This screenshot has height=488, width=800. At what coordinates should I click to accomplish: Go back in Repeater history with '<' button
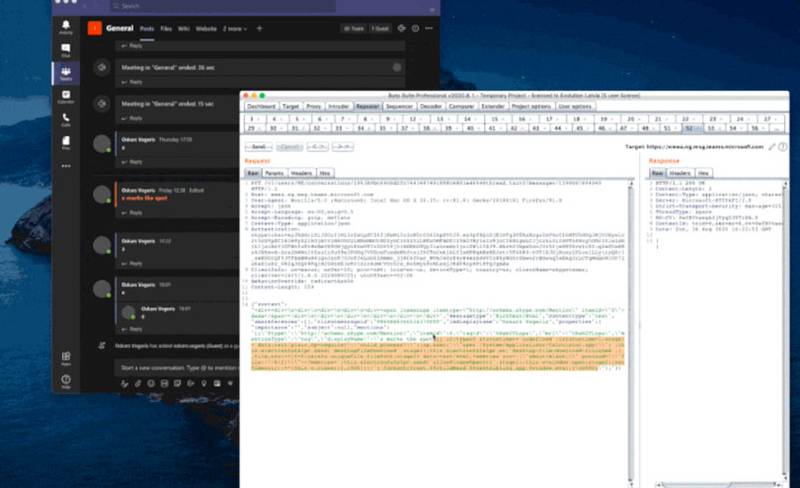317,147
